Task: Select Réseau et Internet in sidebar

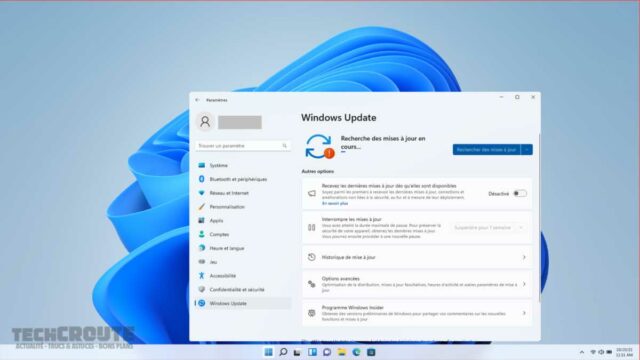Action: (243, 193)
